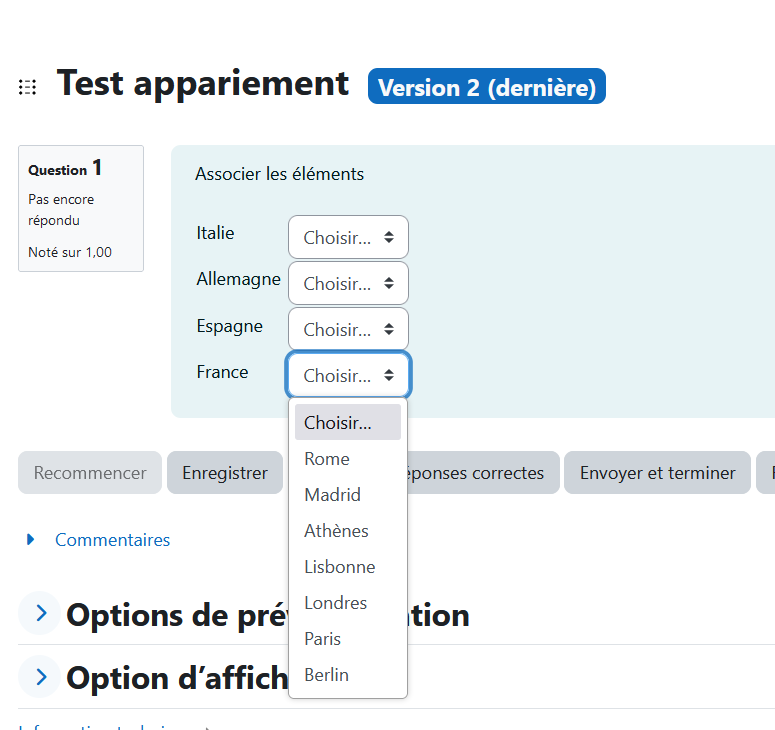Click the Noté sur 1,00 text
The height and width of the screenshot is (730, 775).
(70, 252)
